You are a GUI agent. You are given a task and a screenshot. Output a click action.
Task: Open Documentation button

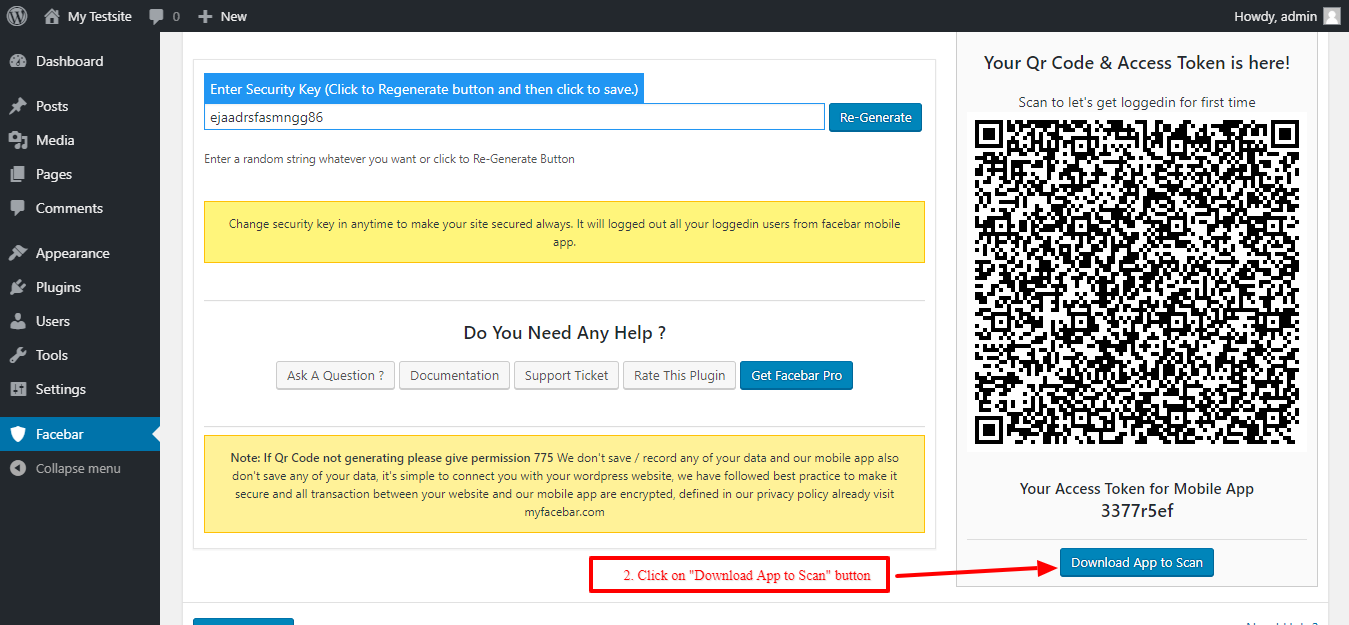click(454, 375)
